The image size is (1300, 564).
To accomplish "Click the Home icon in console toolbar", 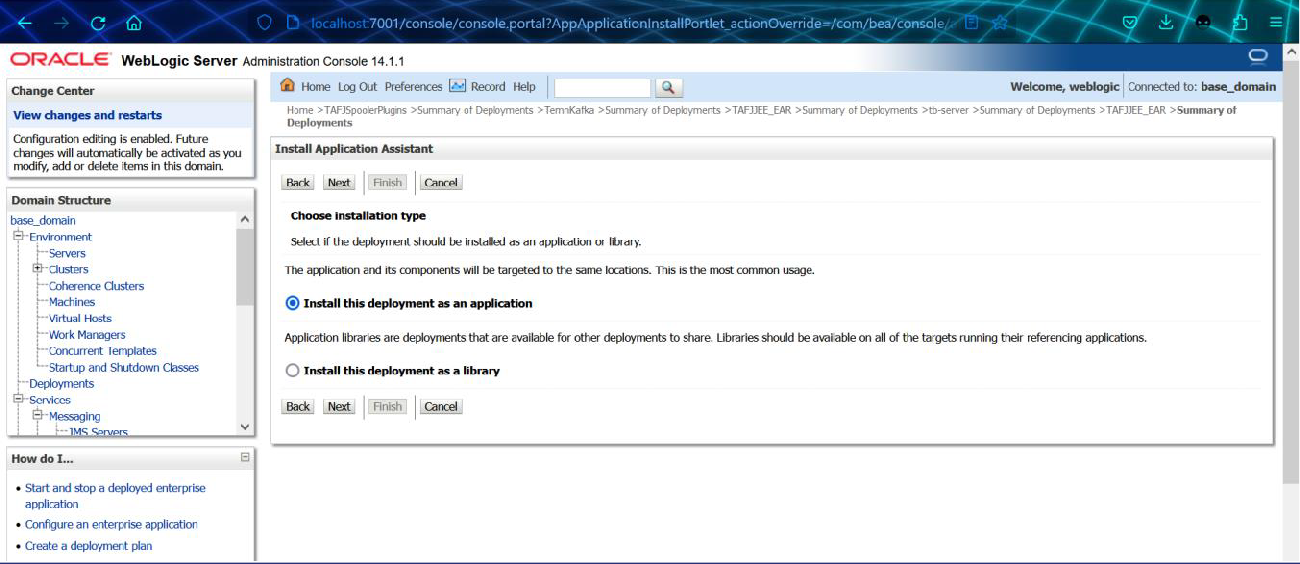I will pos(288,86).
